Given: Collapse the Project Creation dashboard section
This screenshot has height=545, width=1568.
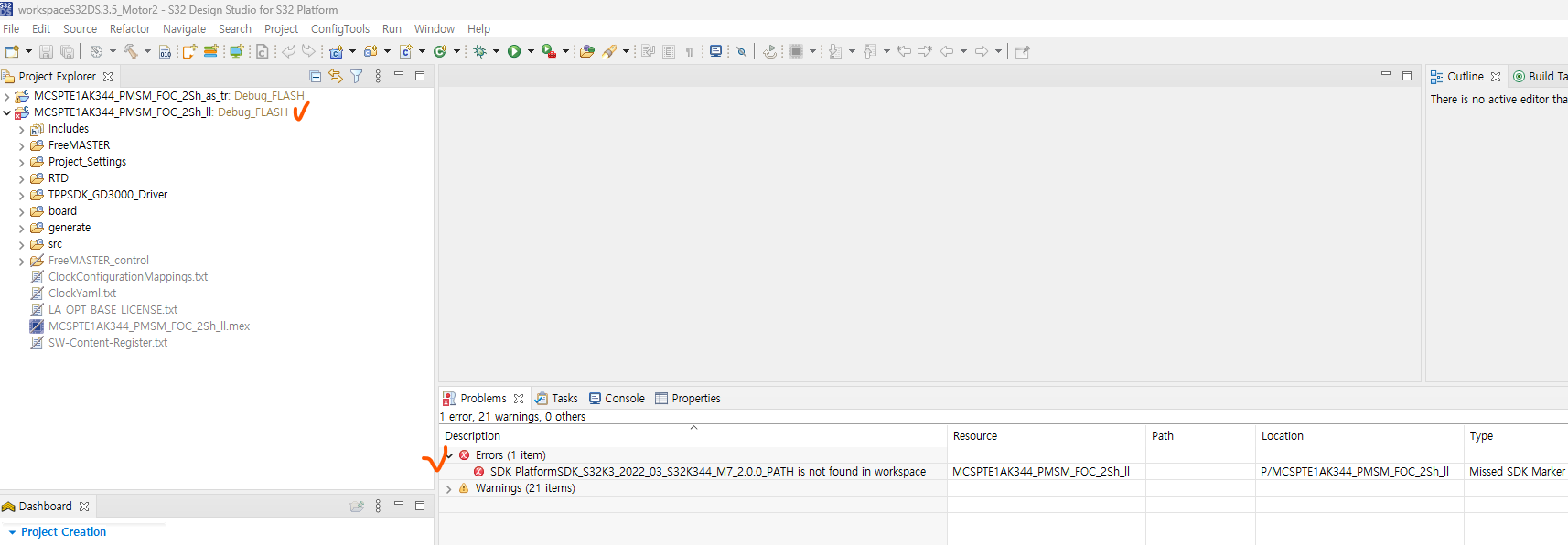Looking at the screenshot, I should [x=12, y=532].
